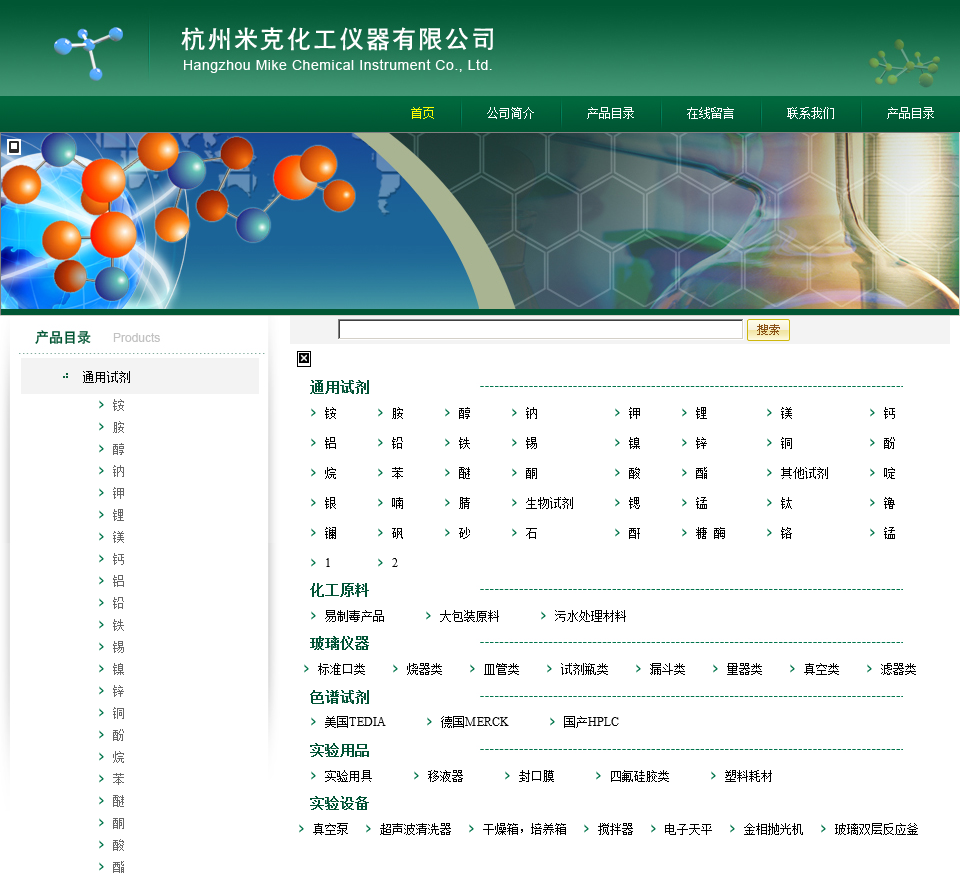The image size is (960, 873).
Task: Select 钠 in the left sidebar list
Action: 118,471
